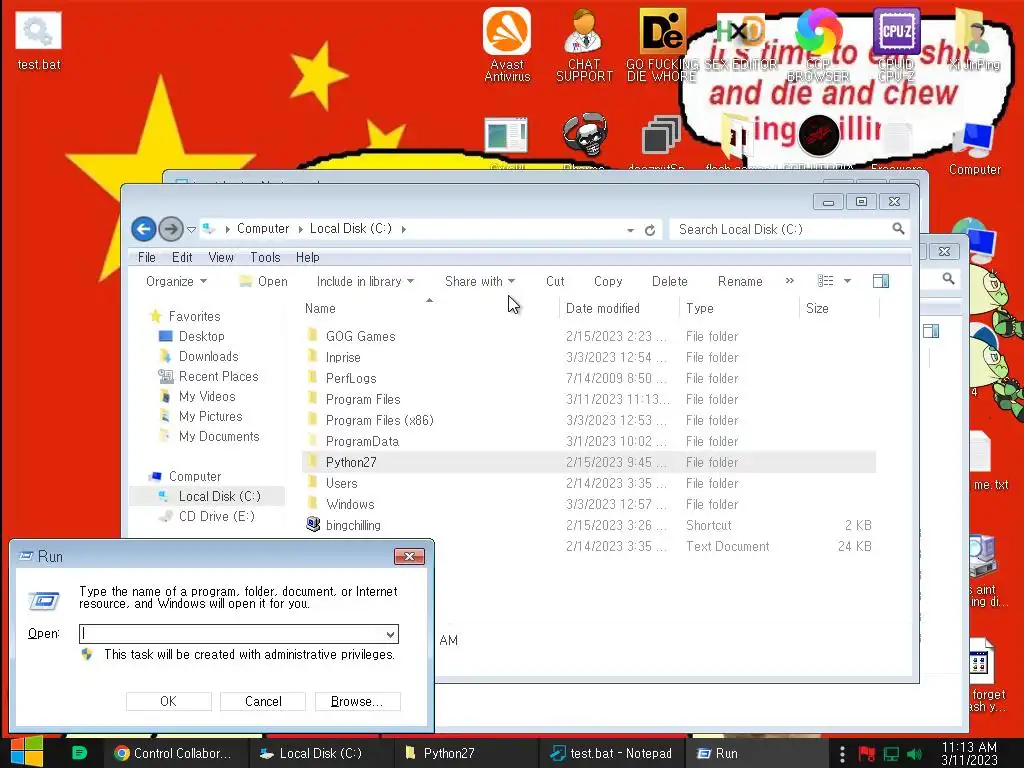Click the Desktop icon under Favorites
Image resolution: width=1024 pixels, height=768 pixels.
[x=166, y=336]
